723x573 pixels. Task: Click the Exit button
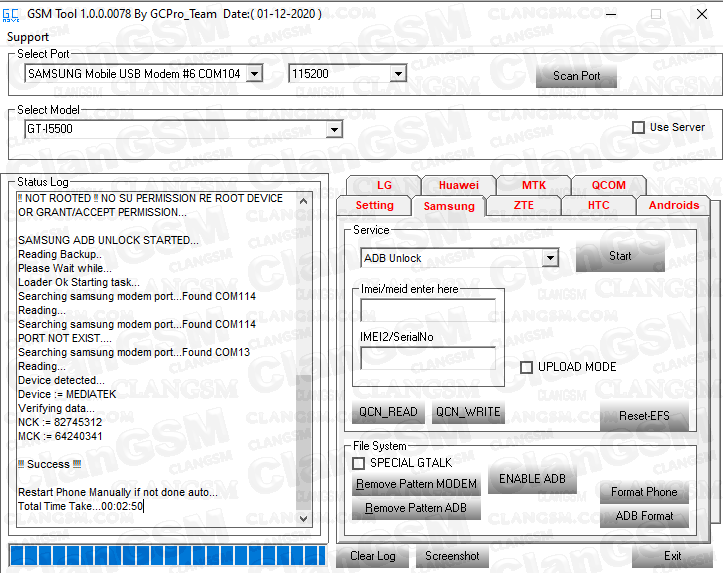pyautogui.click(x=672, y=556)
